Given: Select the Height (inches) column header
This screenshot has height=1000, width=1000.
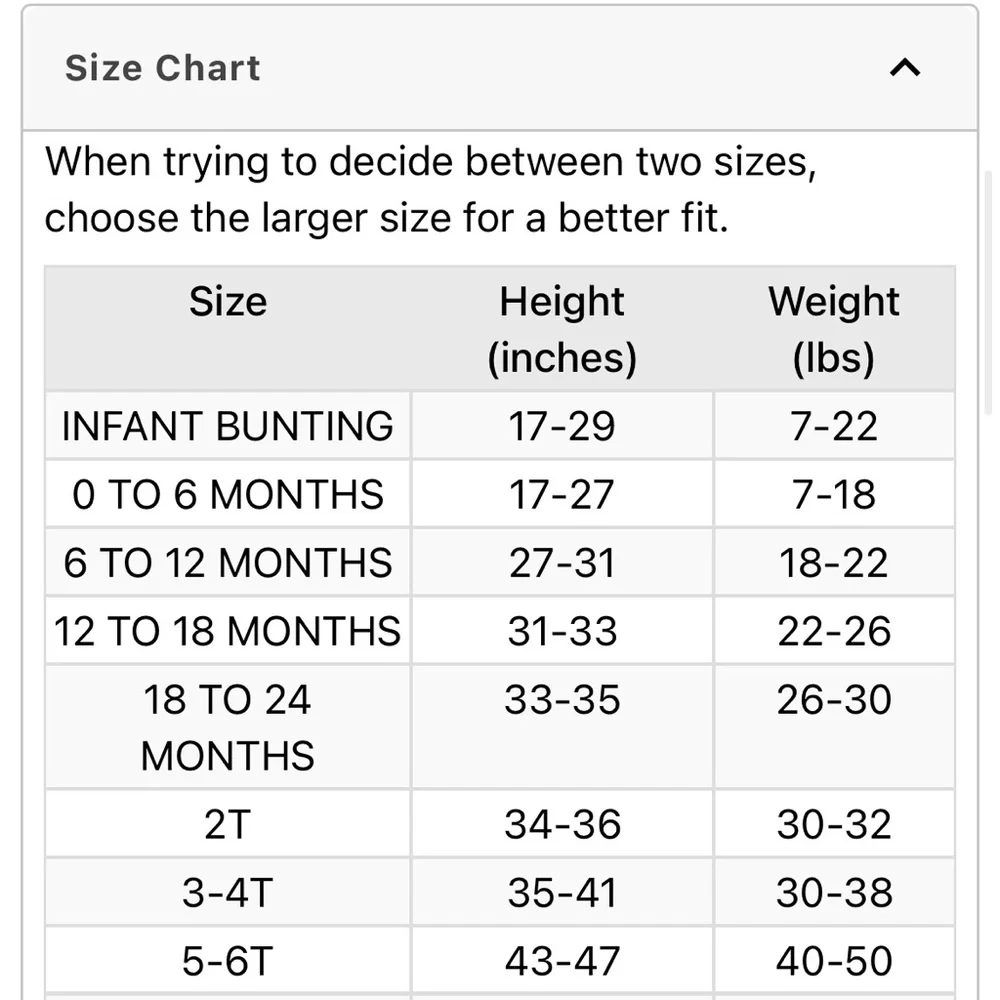Looking at the screenshot, I should (562, 328).
